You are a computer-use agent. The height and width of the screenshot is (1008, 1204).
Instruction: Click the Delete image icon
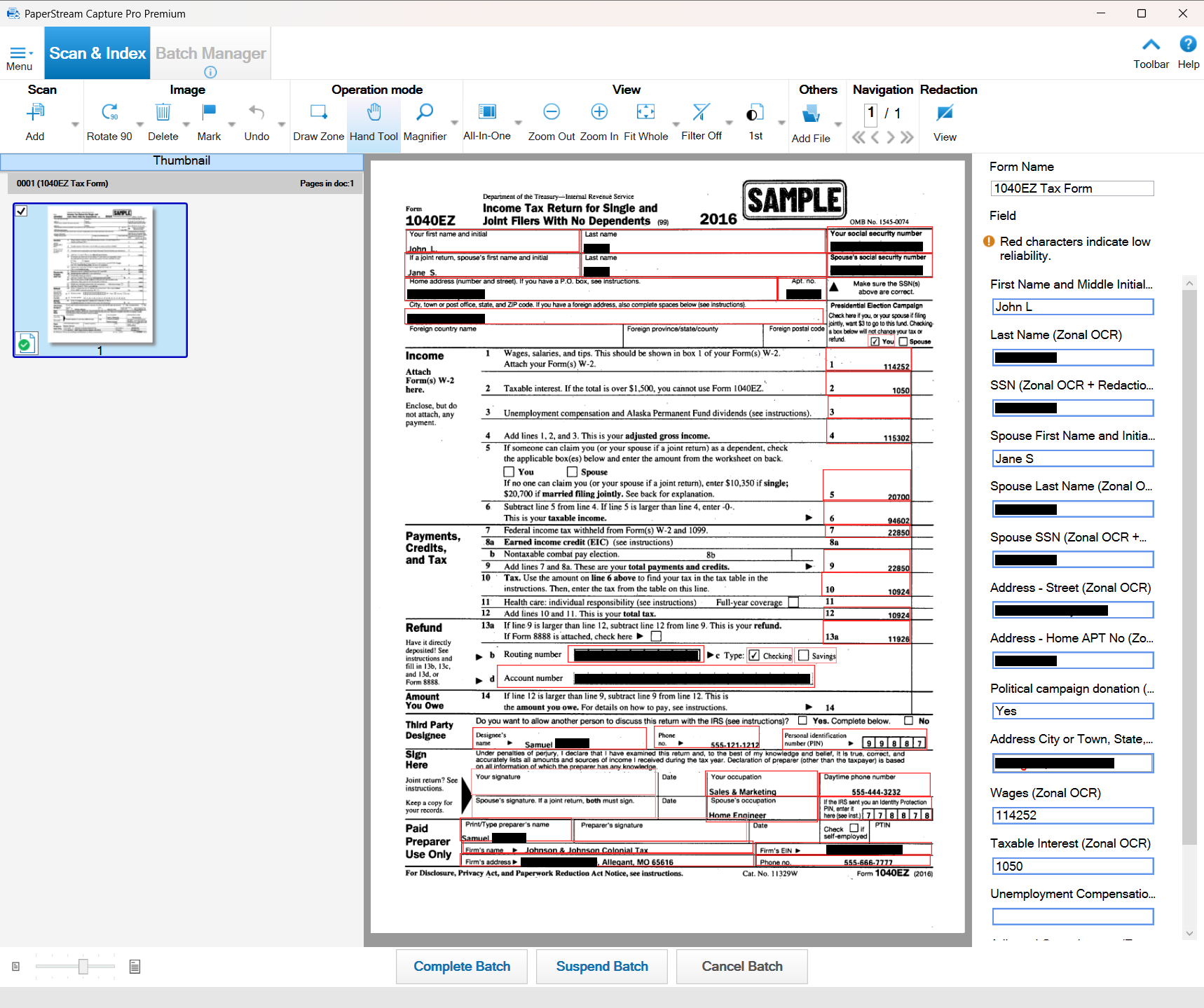[x=163, y=113]
